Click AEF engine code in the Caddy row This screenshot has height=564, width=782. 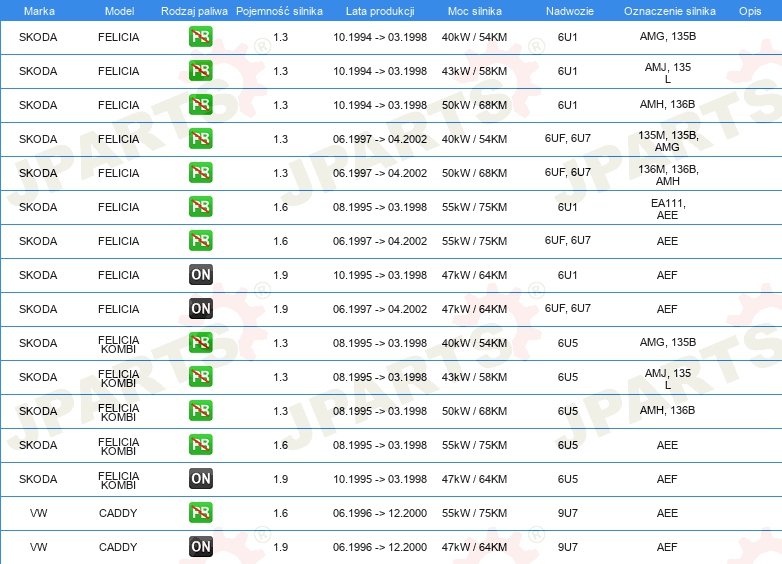(667, 547)
